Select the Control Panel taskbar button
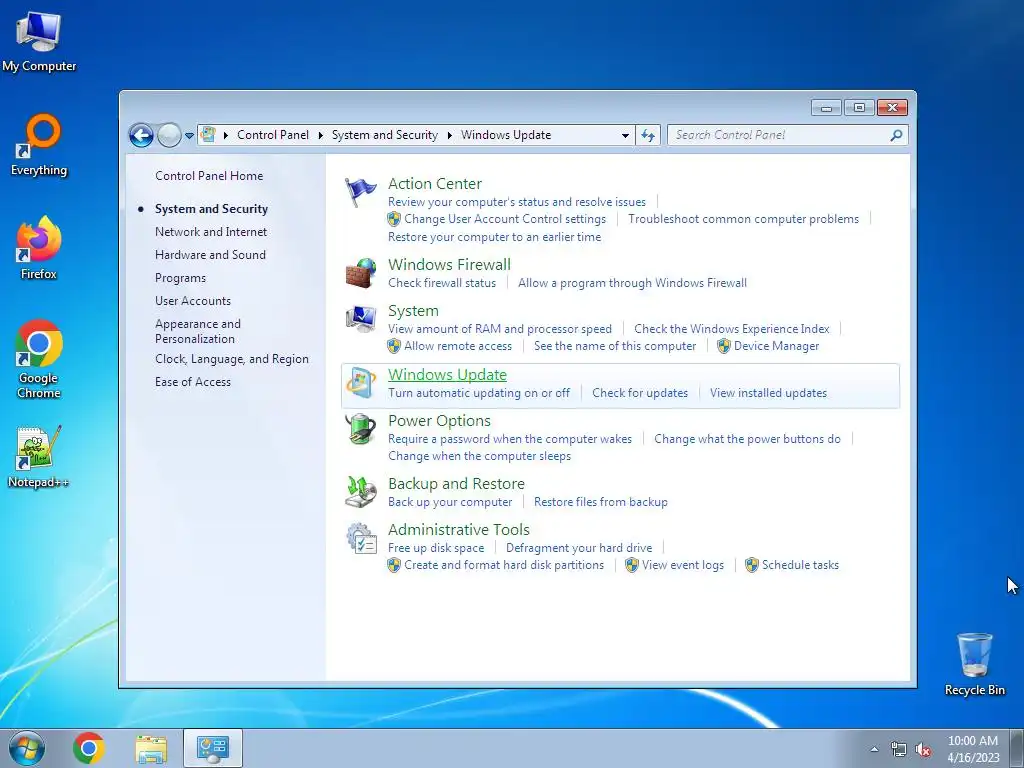This screenshot has width=1024, height=768. point(213,748)
